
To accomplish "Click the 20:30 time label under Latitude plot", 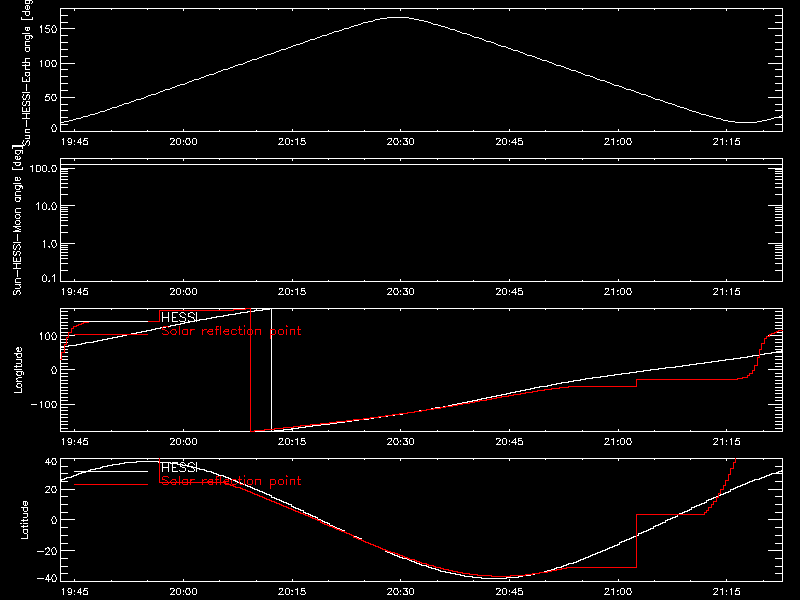I will tap(401, 591).
